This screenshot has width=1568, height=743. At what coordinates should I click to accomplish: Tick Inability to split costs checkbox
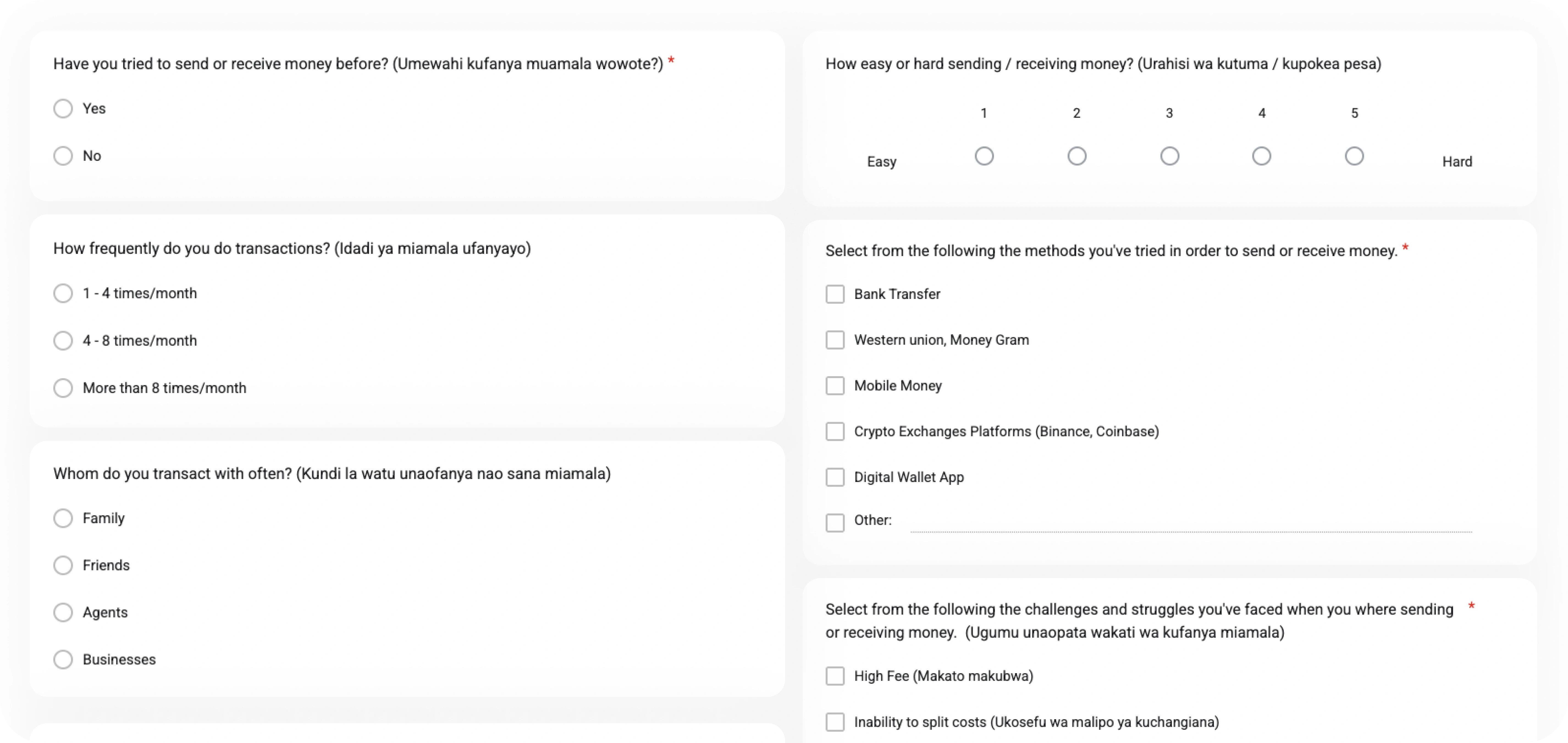click(835, 722)
